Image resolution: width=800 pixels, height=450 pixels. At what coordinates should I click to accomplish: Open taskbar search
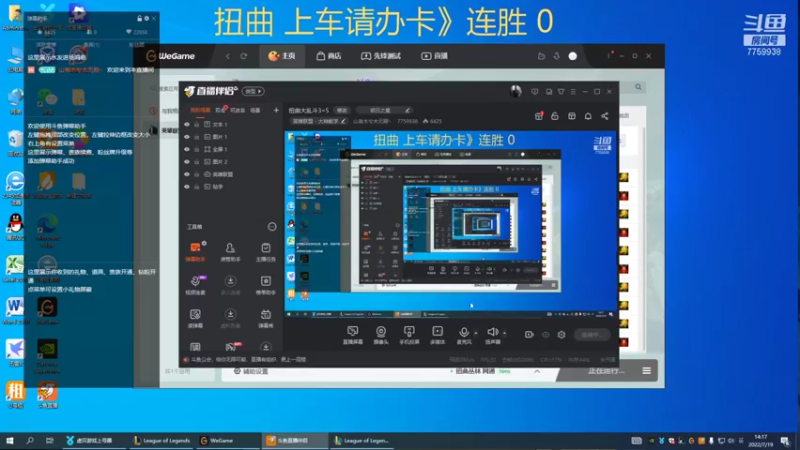point(30,440)
